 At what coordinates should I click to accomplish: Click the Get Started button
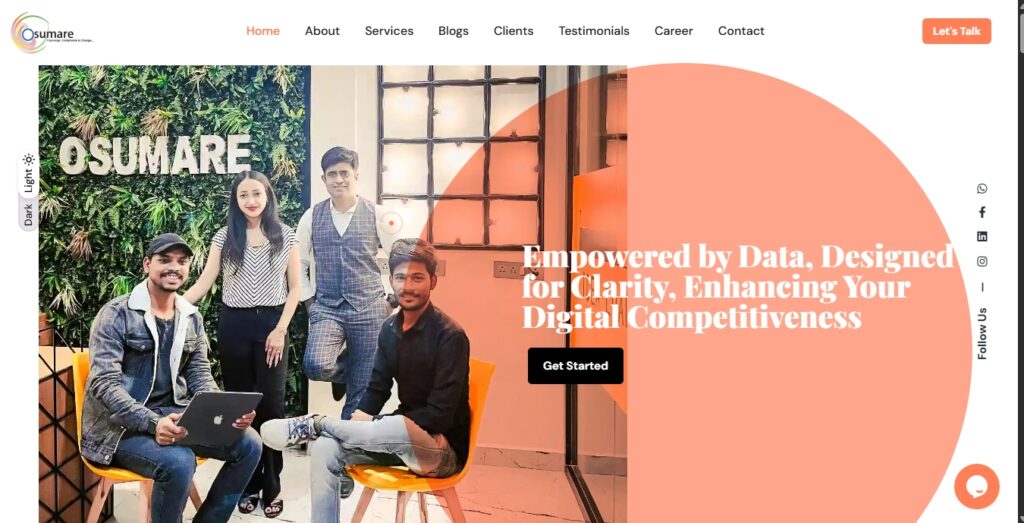point(575,366)
